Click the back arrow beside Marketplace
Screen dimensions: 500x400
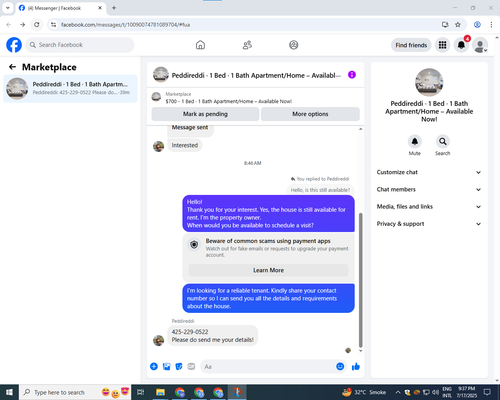pos(12,67)
